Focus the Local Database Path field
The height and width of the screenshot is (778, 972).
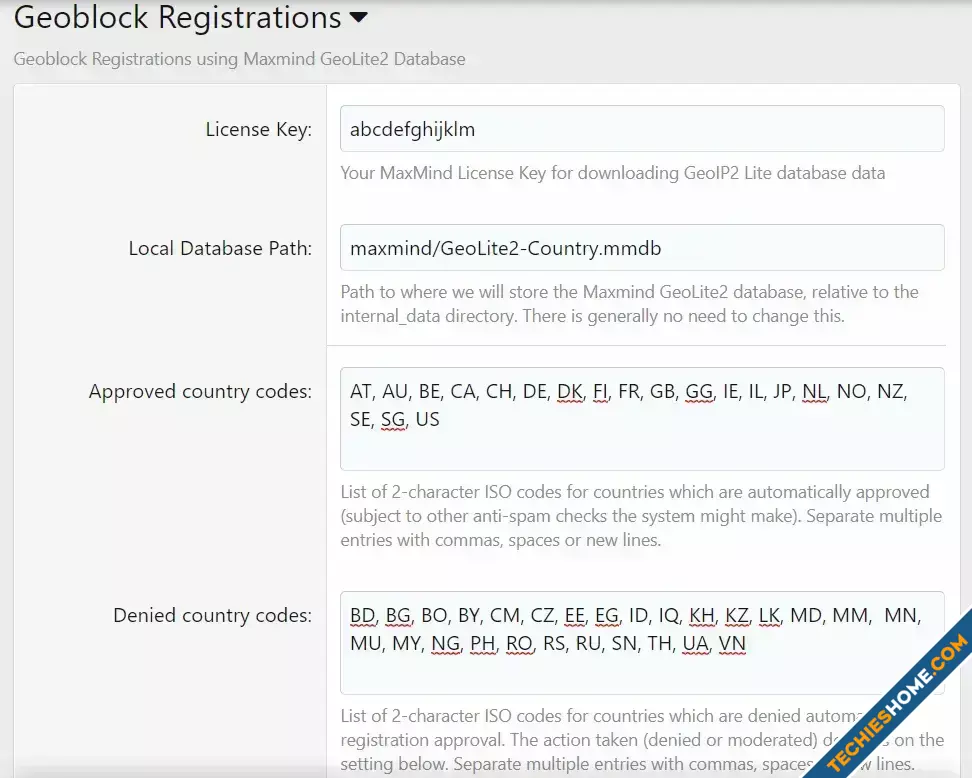[x=642, y=248]
